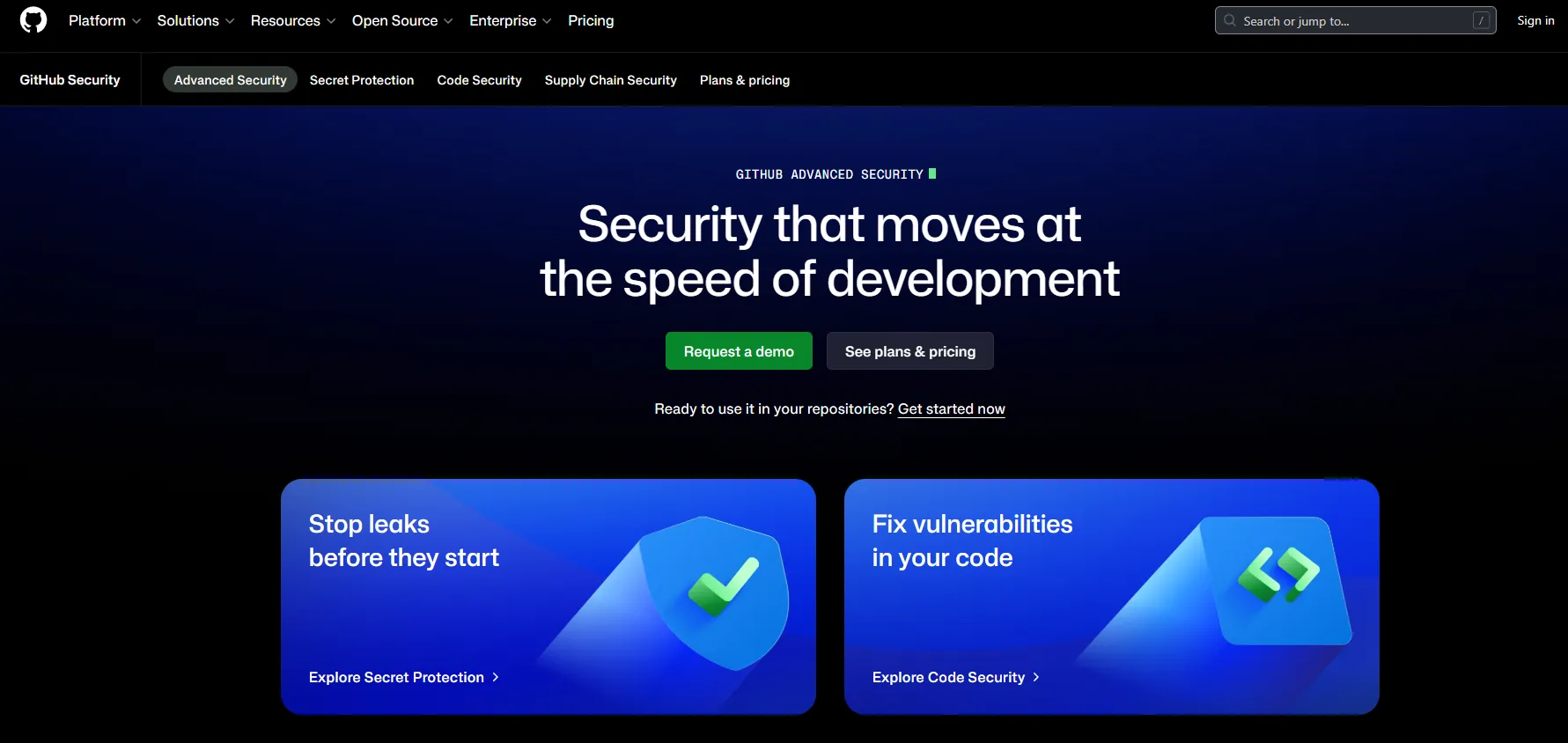
Task: Focus the Search or jump to field
Action: 1355,20
